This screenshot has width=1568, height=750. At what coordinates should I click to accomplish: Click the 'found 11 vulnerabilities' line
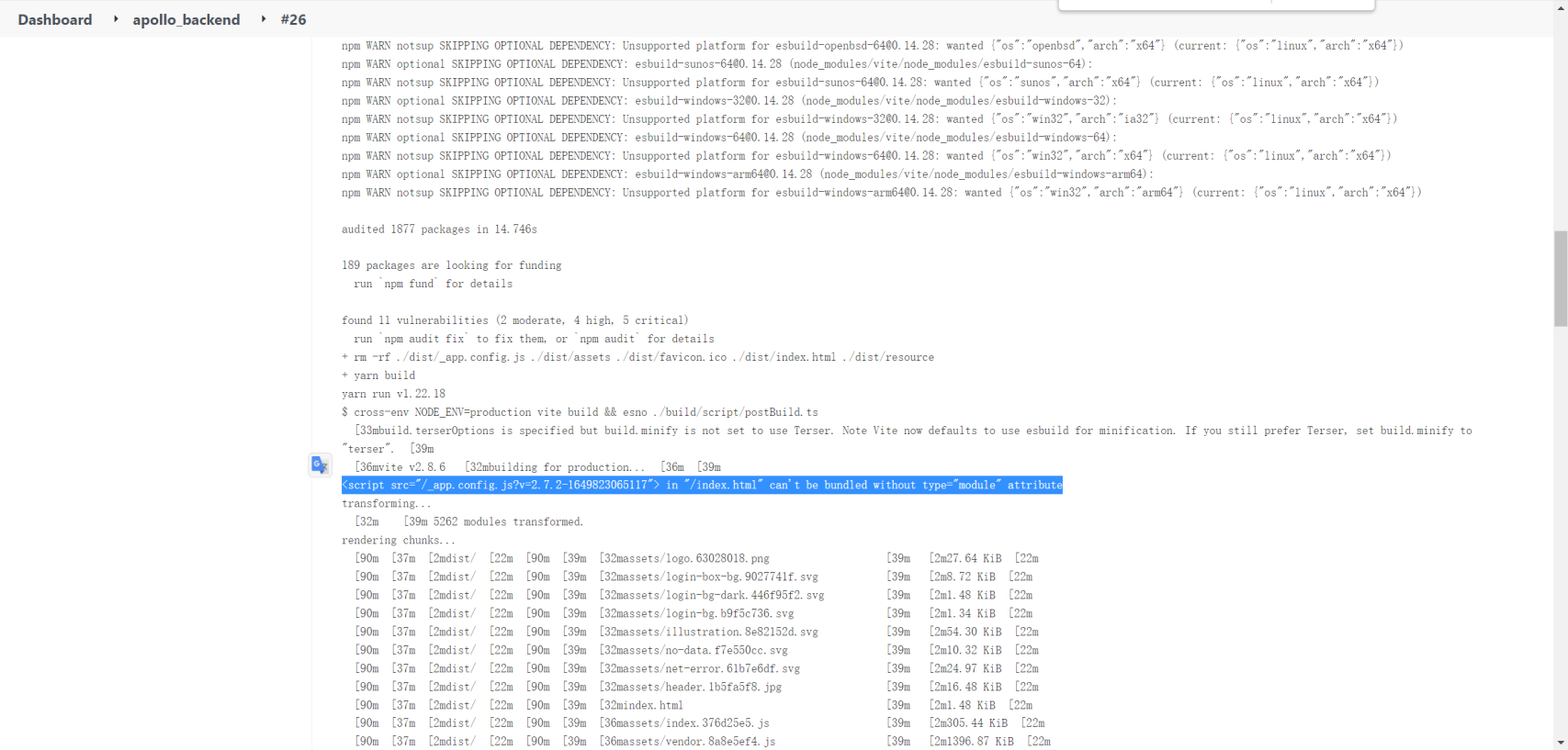[514, 320]
